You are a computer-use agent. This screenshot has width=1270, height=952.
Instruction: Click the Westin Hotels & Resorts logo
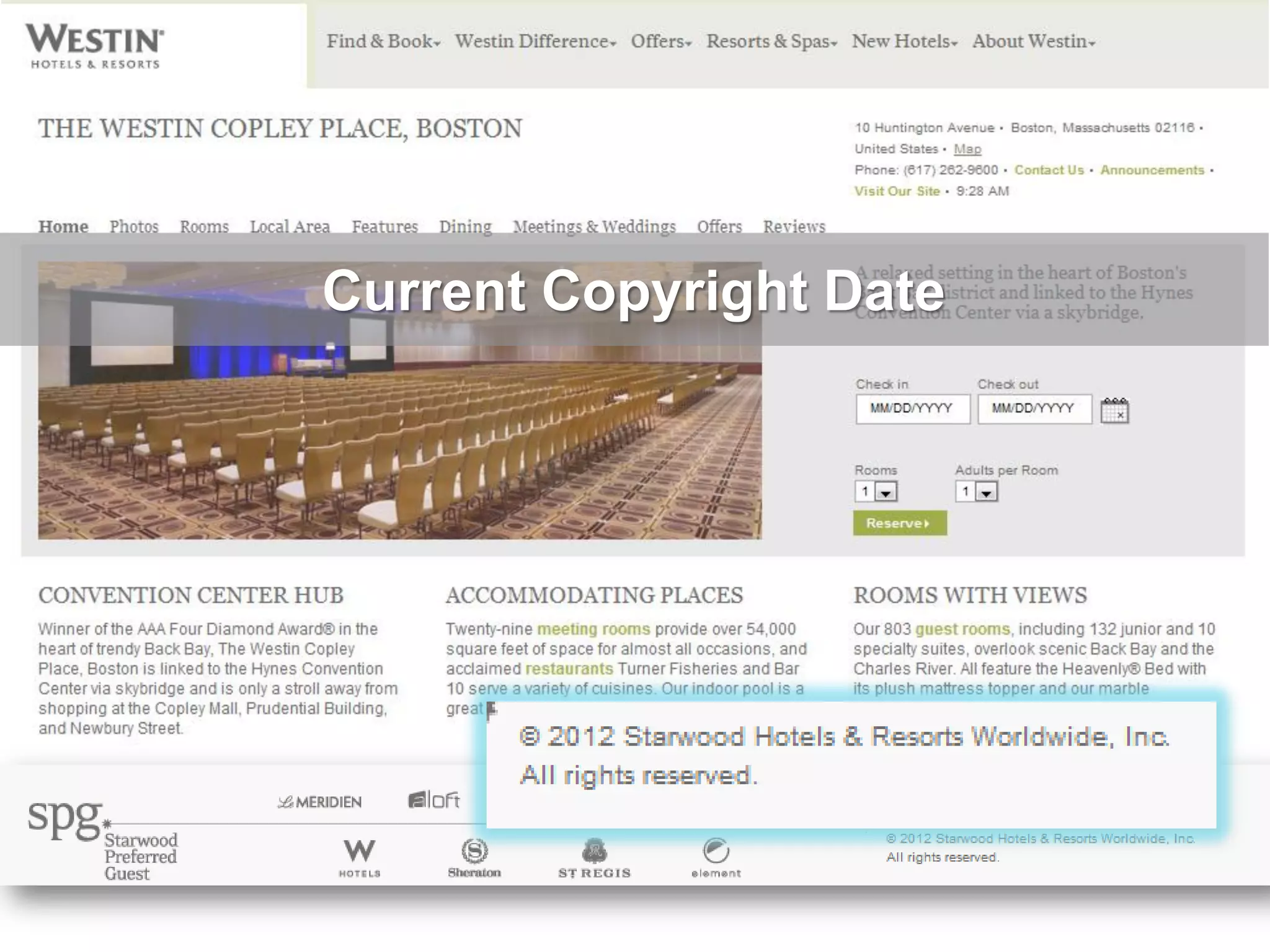(95, 46)
